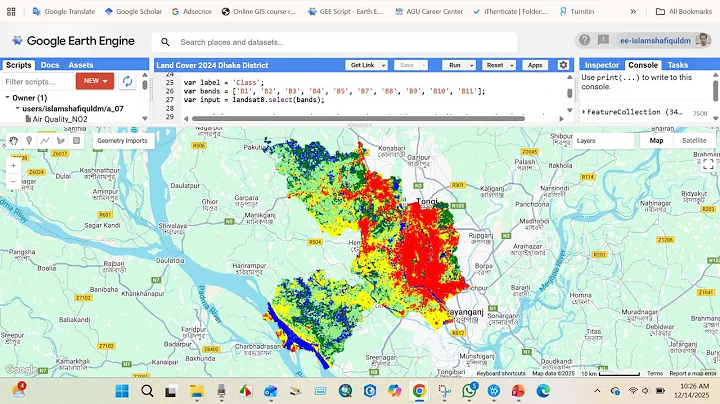Click the search magnifier icon
The width and height of the screenshot is (720, 404).
165,42
